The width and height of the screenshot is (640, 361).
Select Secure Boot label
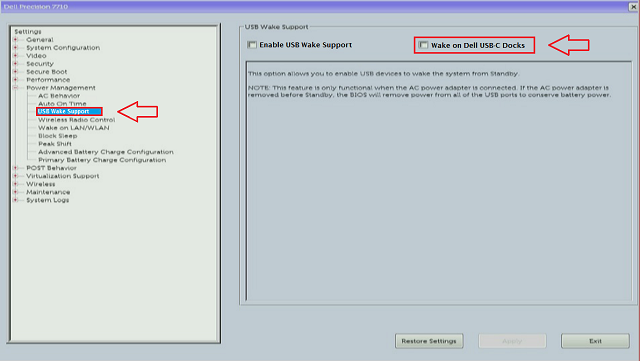tap(47, 71)
